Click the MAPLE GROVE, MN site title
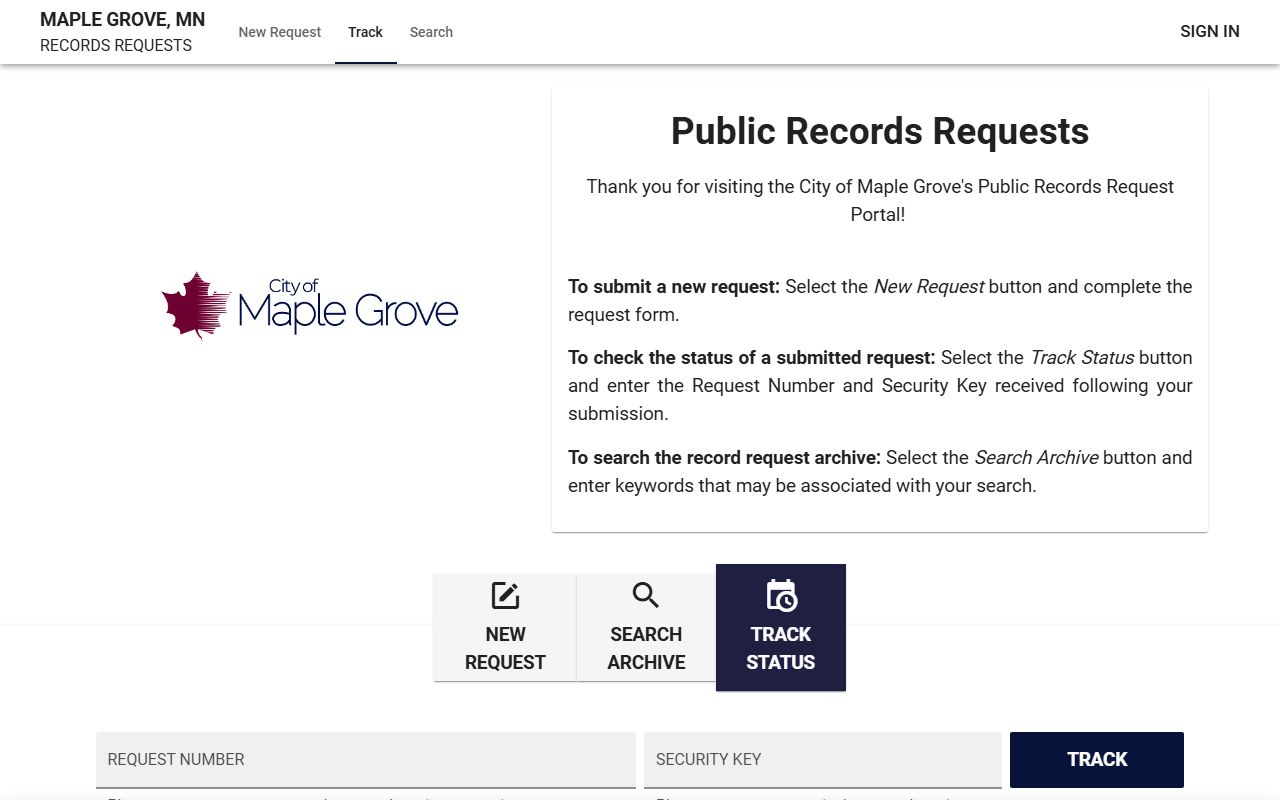1280x800 pixels. [122, 20]
